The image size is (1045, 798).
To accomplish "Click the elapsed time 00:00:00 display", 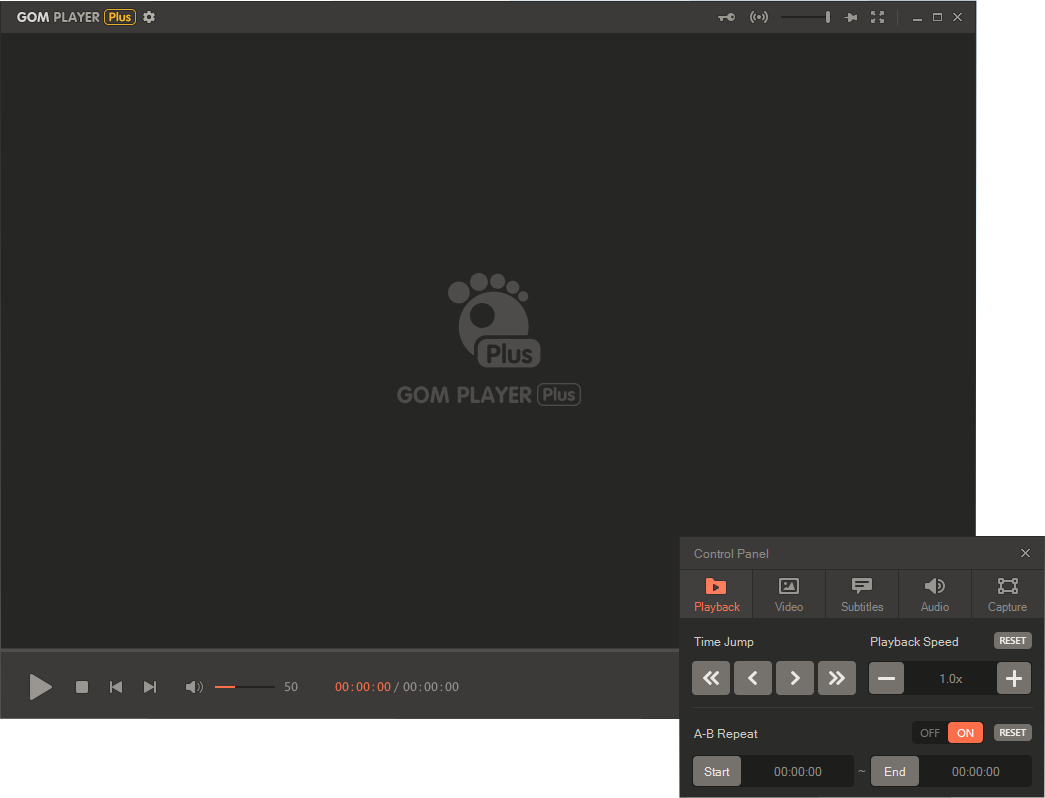I will (x=363, y=687).
